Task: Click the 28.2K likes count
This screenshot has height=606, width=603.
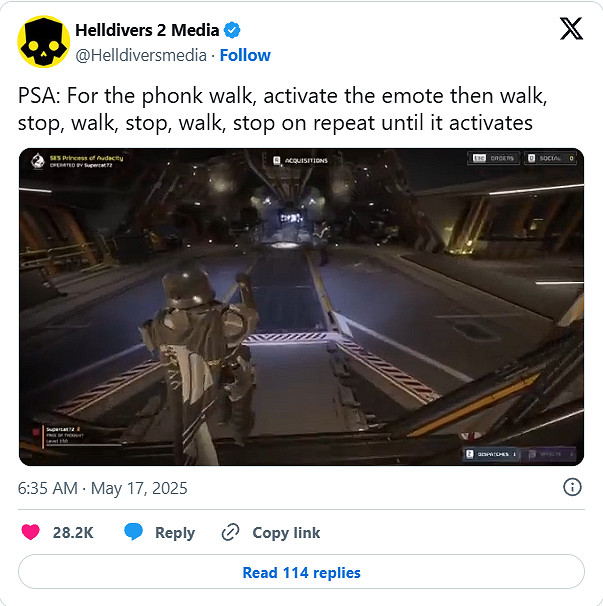Action: pos(73,533)
